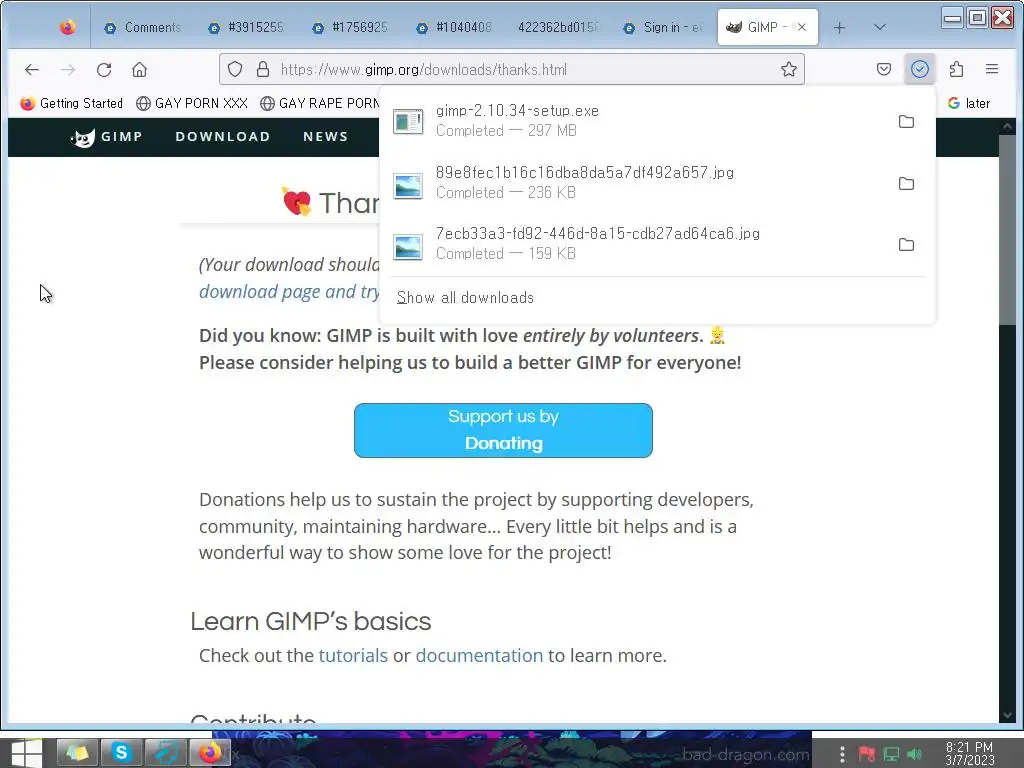The image size is (1024, 768).
Task: Open the Firefox home page
Action: pyautogui.click(x=139, y=69)
